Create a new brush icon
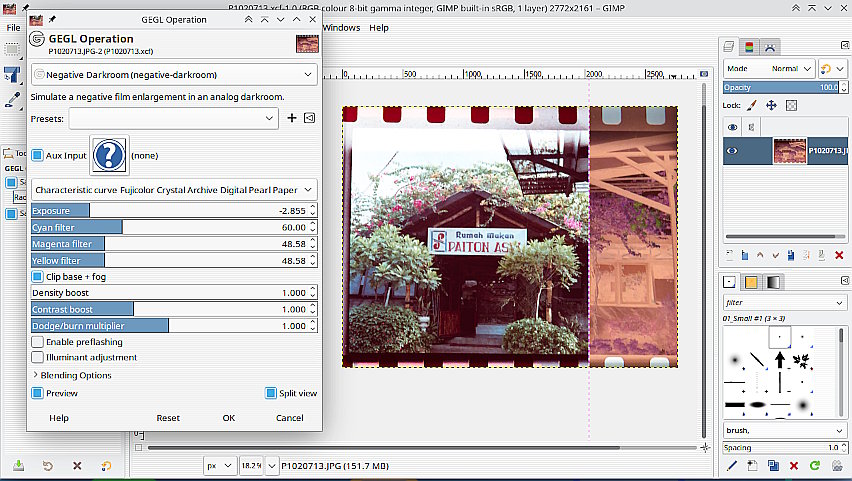Screen dimensions: 852x481 click(753, 465)
